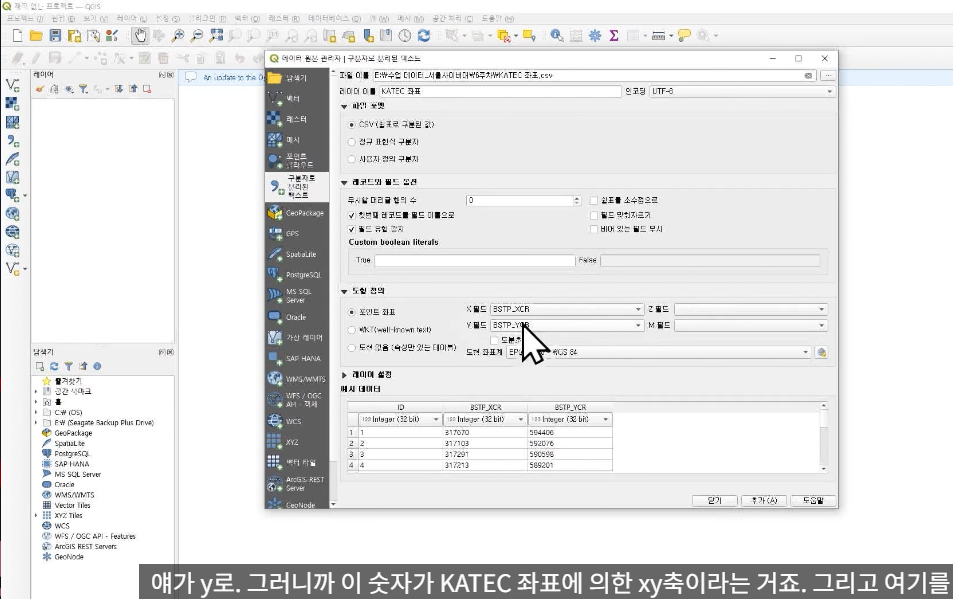
Task: Collapse the File Format section
Action: [x=344, y=106]
